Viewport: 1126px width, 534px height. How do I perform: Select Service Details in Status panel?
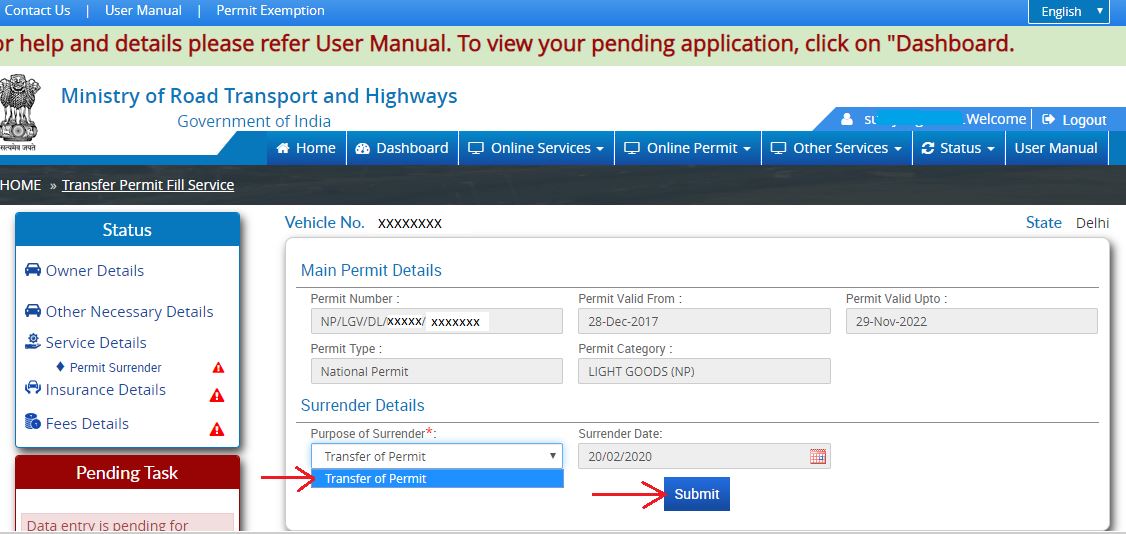(96, 342)
